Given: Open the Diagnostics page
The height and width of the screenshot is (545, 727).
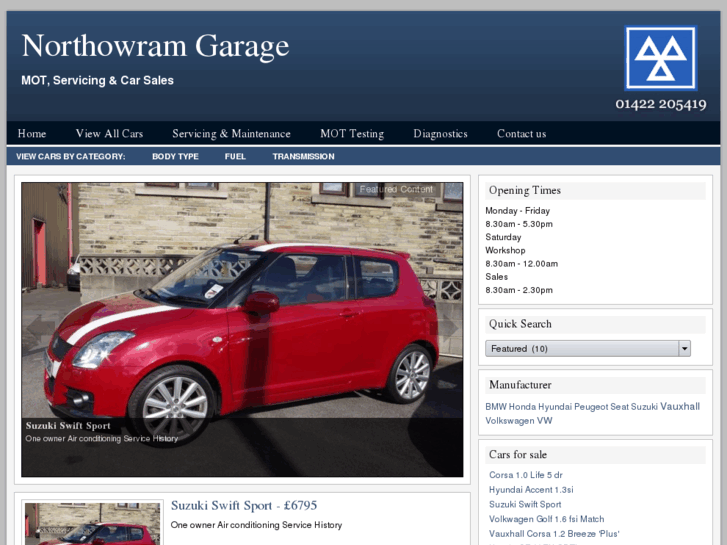Looking at the screenshot, I should 440,134.
